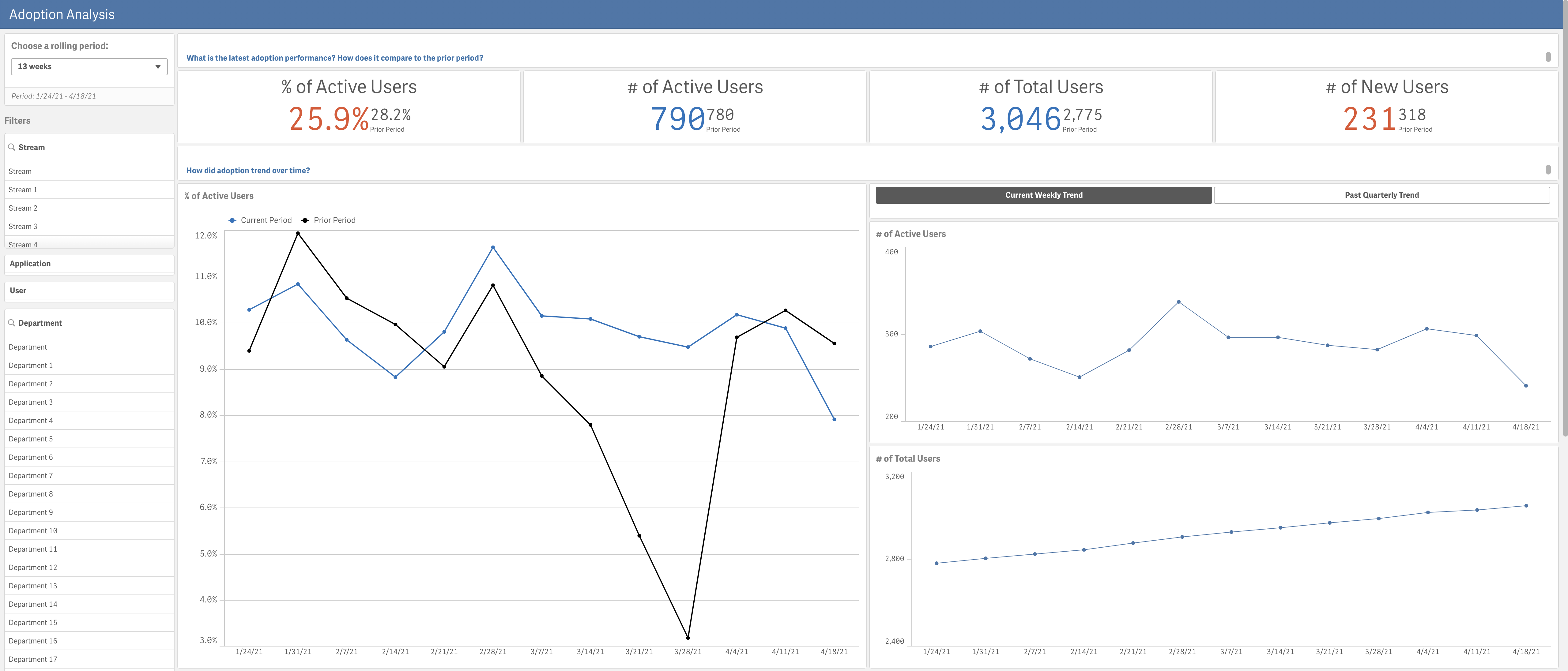Select Department 1 in the filter list
The width and height of the screenshot is (1568, 671).
[89, 365]
